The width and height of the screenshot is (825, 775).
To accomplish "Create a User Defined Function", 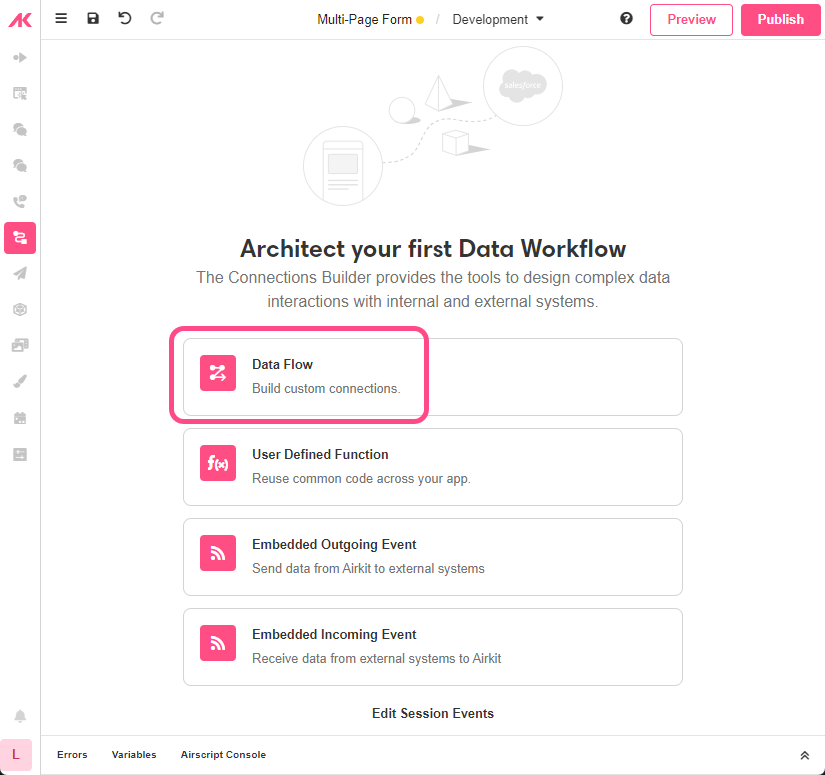I will pos(432,467).
